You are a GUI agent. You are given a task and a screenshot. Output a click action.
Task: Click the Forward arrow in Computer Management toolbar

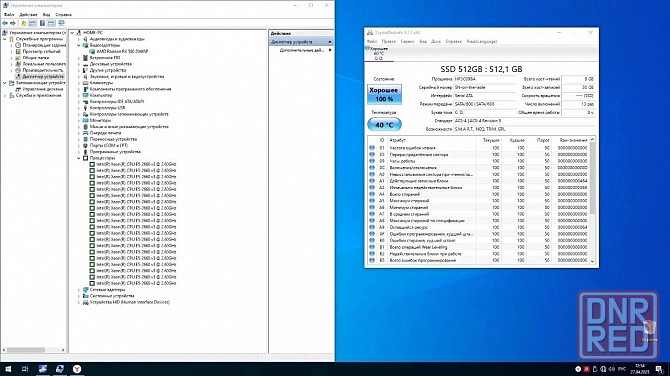click(13, 23)
